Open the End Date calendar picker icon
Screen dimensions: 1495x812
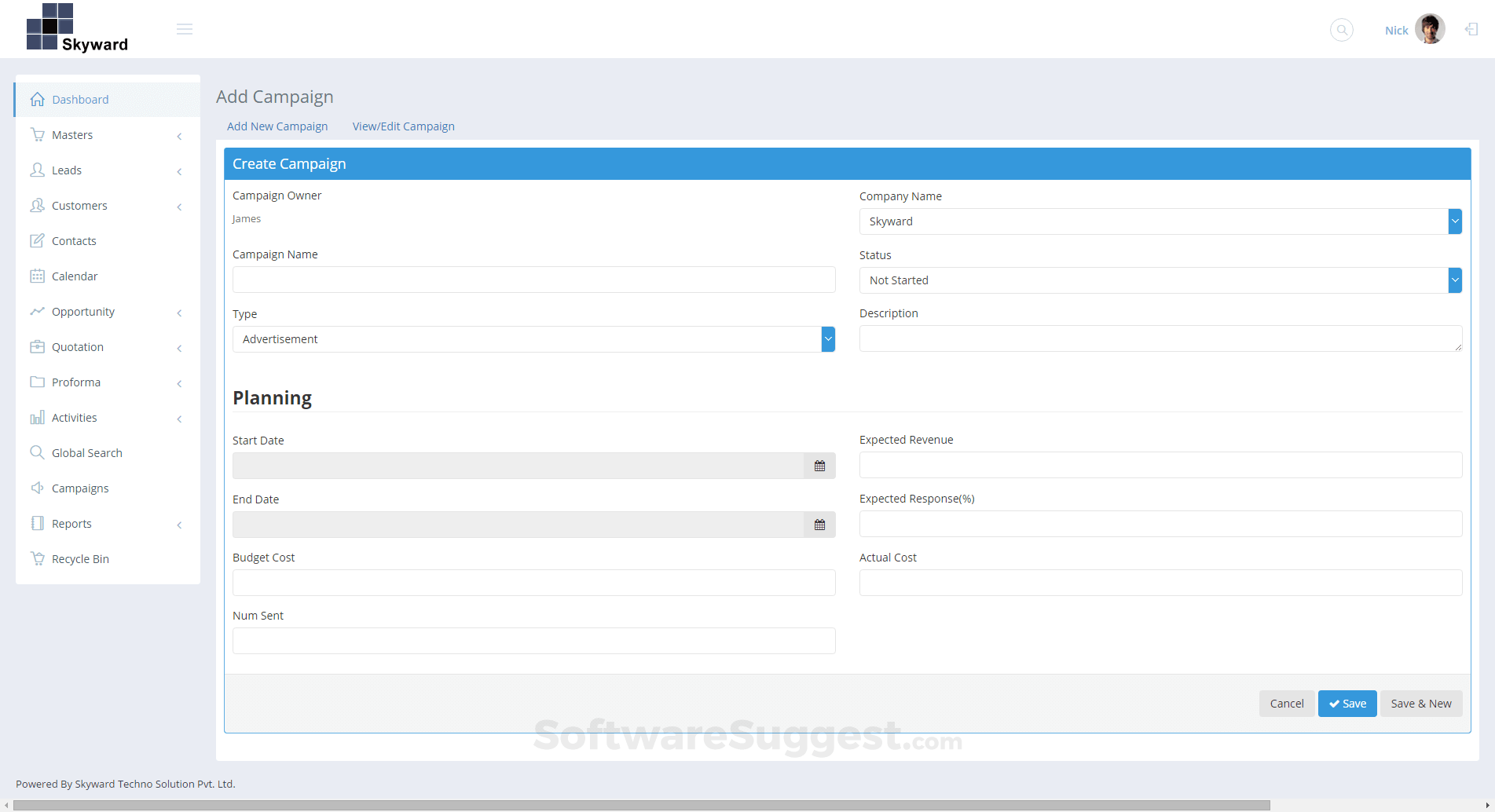pyautogui.click(x=819, y=524)
